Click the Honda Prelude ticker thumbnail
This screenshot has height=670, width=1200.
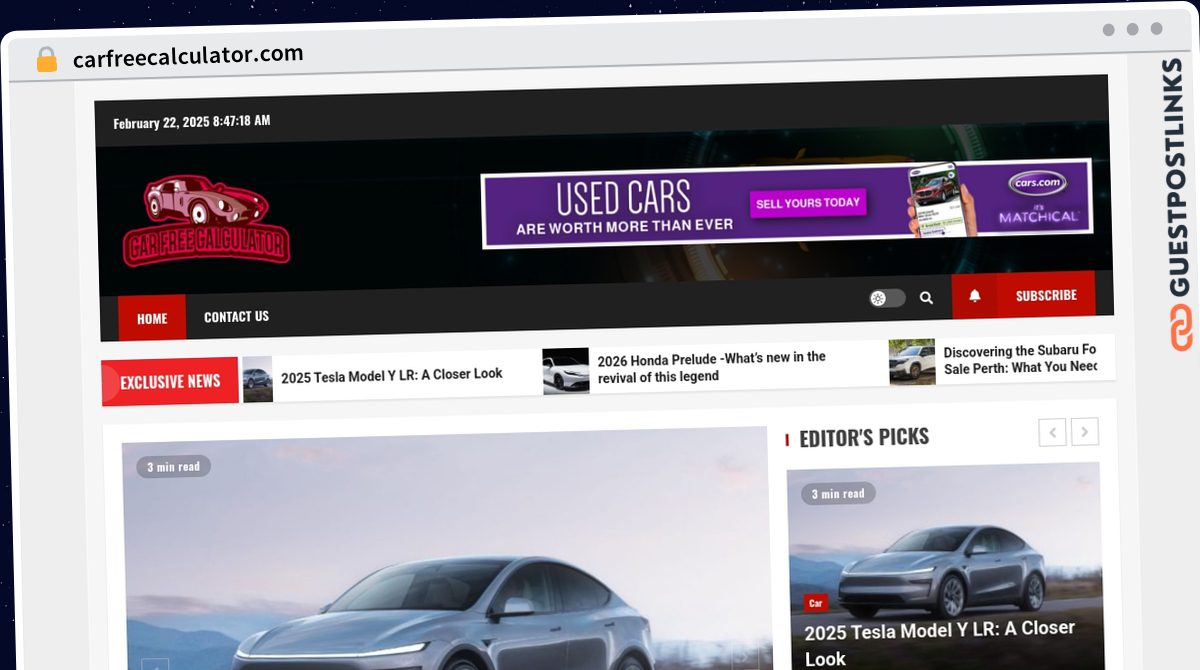pyautogui.click(x=566, y=371)
